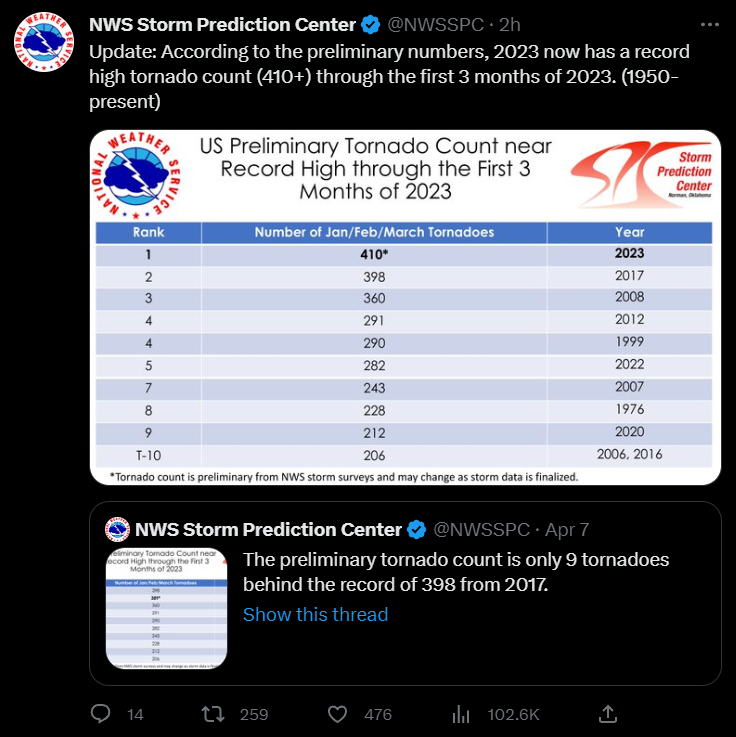The height and width of the screenshot is (737, 736).
Task: Click the quoted tweet's small NWS avatar
Action: click(x=118, y=529)
